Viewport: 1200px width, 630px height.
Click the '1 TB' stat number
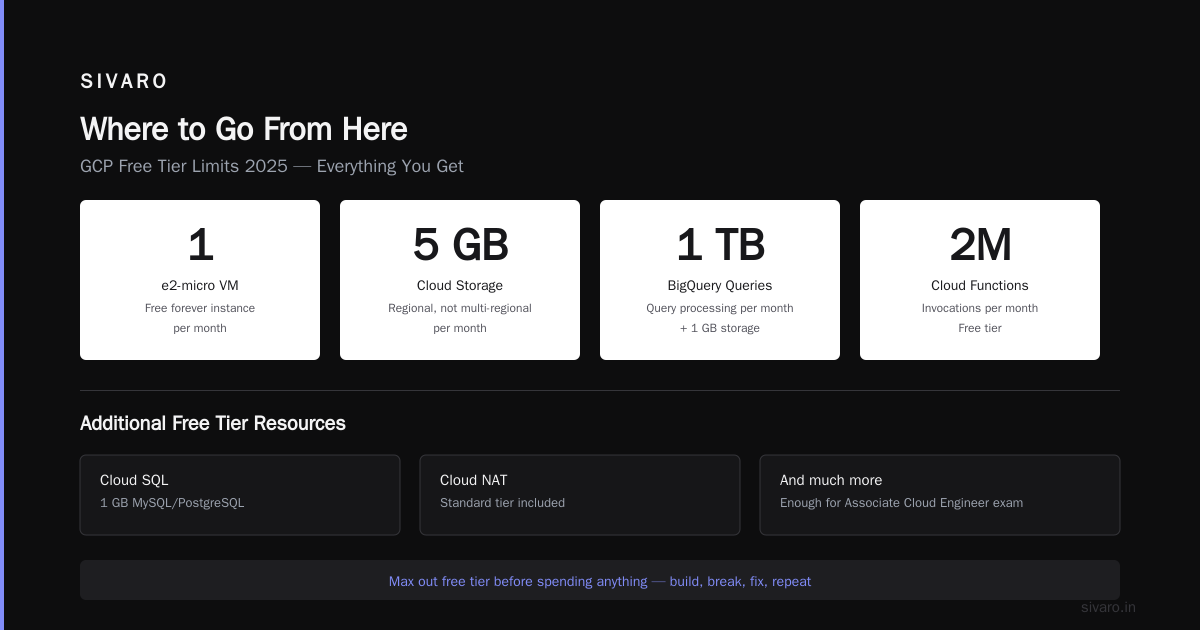pos(720,245)
